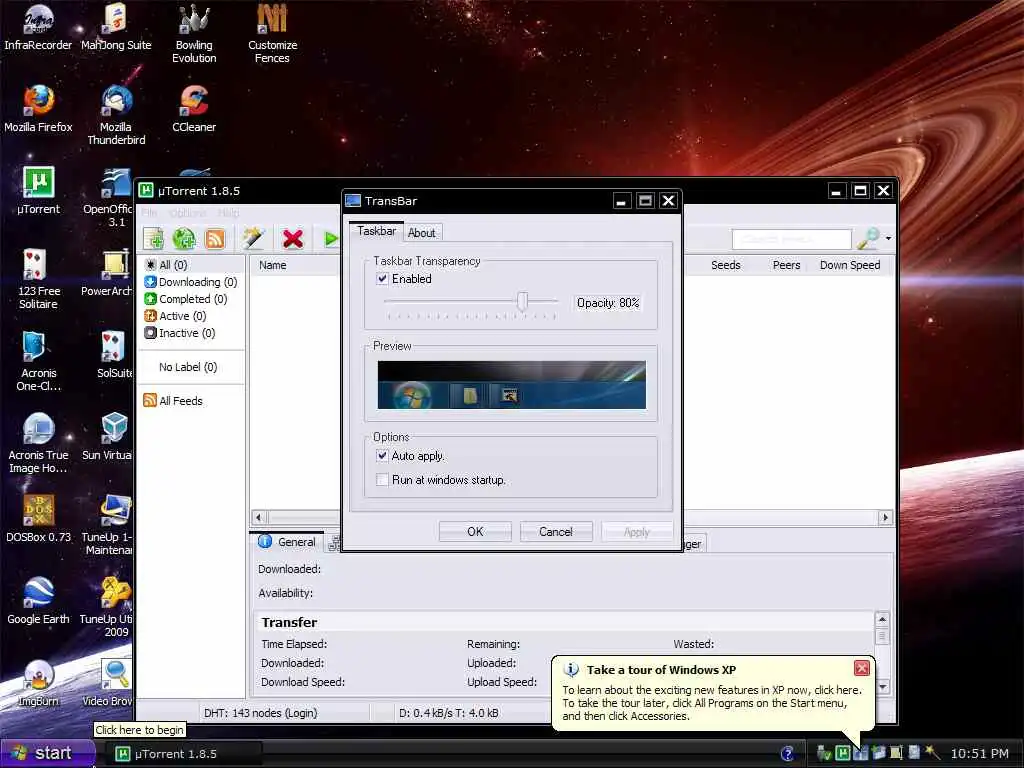Open 123 Free Solitaire desktop icon
The height and width of the screenshot is (768, 1024).
(x=38, y=279)
